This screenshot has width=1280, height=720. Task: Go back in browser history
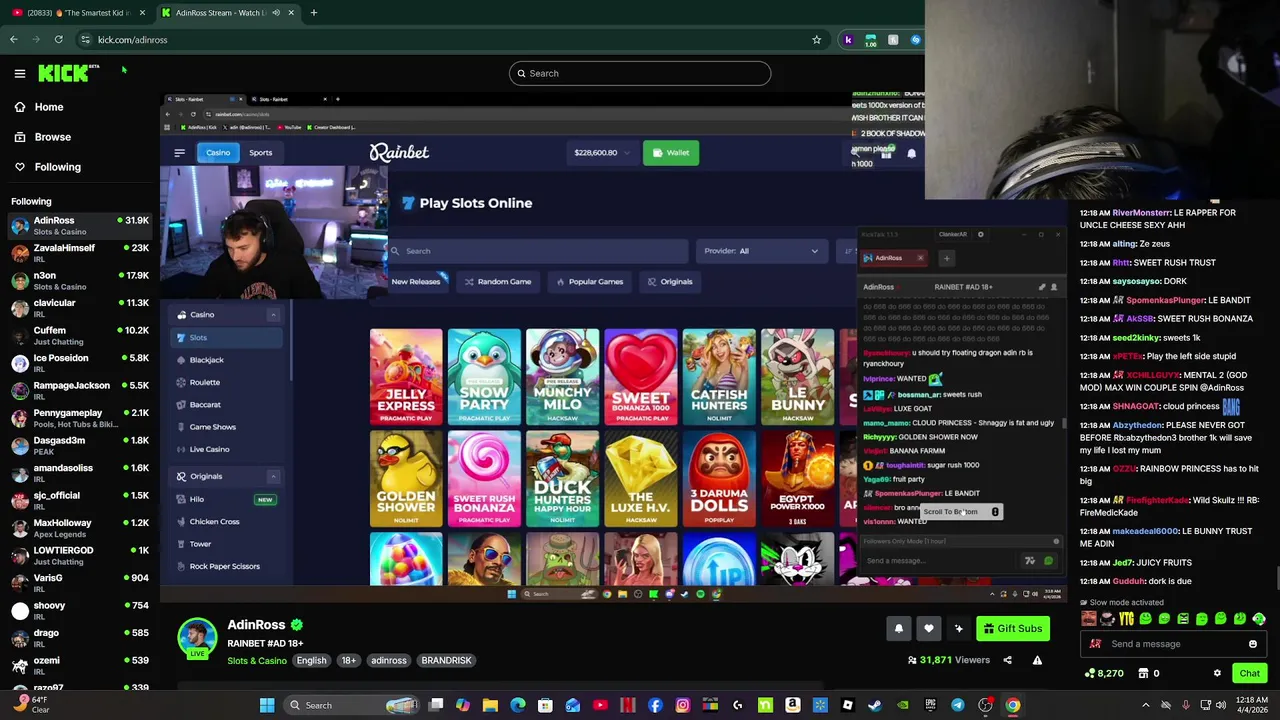(14, 40)
